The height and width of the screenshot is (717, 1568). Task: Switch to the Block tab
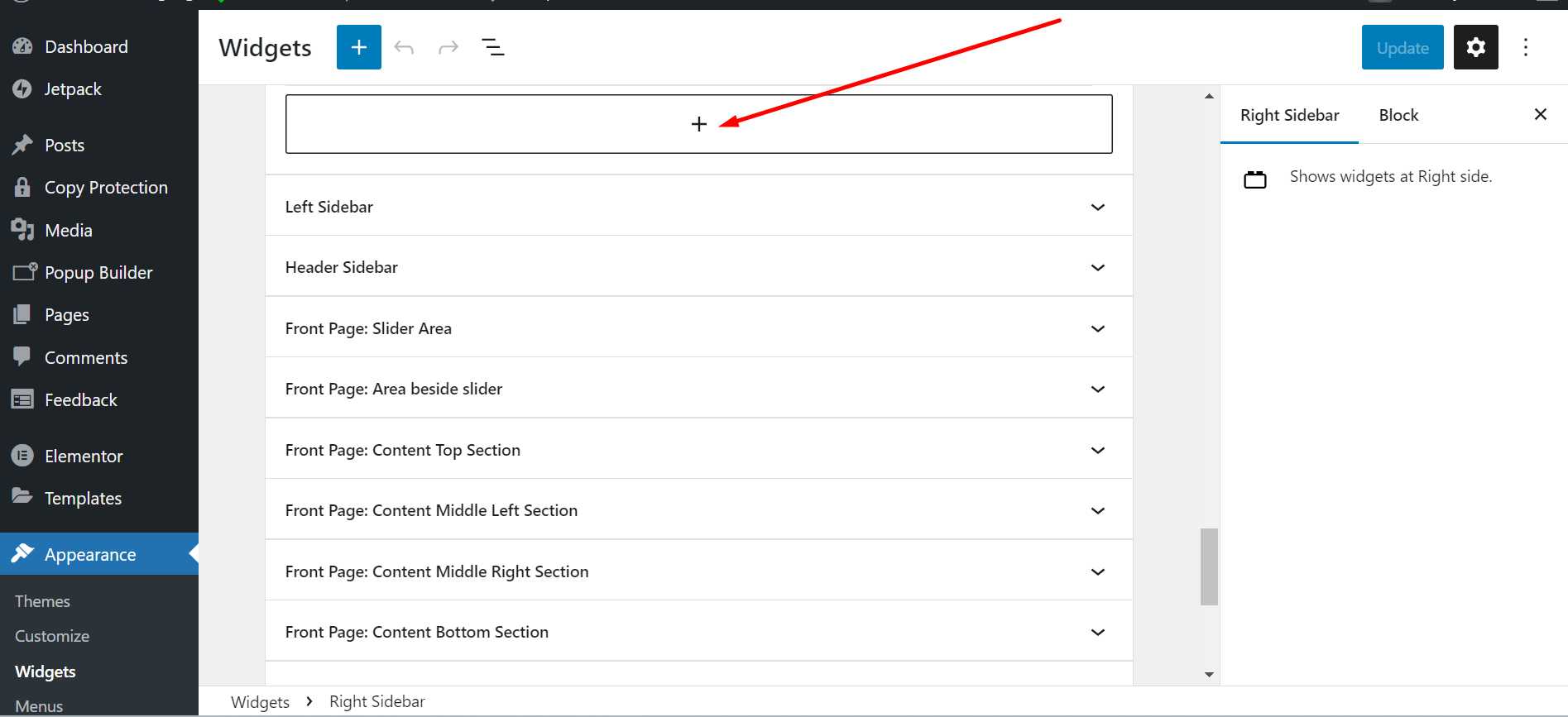(x=1398, y=115)
